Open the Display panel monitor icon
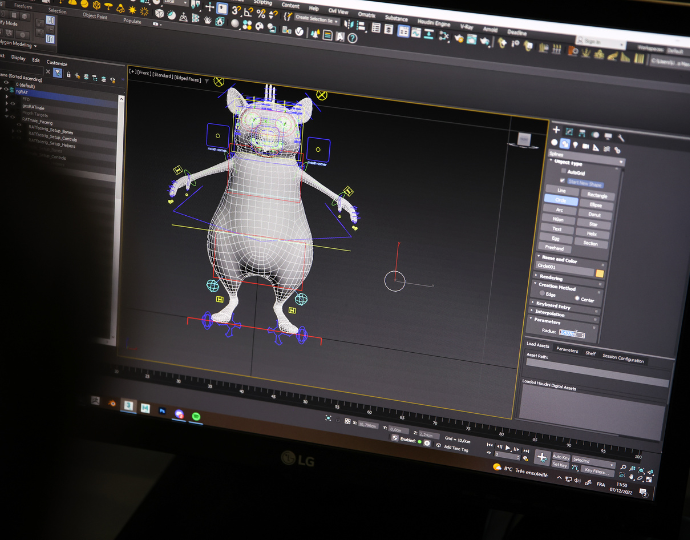This screenshot has height=540, width=690. 608,136
